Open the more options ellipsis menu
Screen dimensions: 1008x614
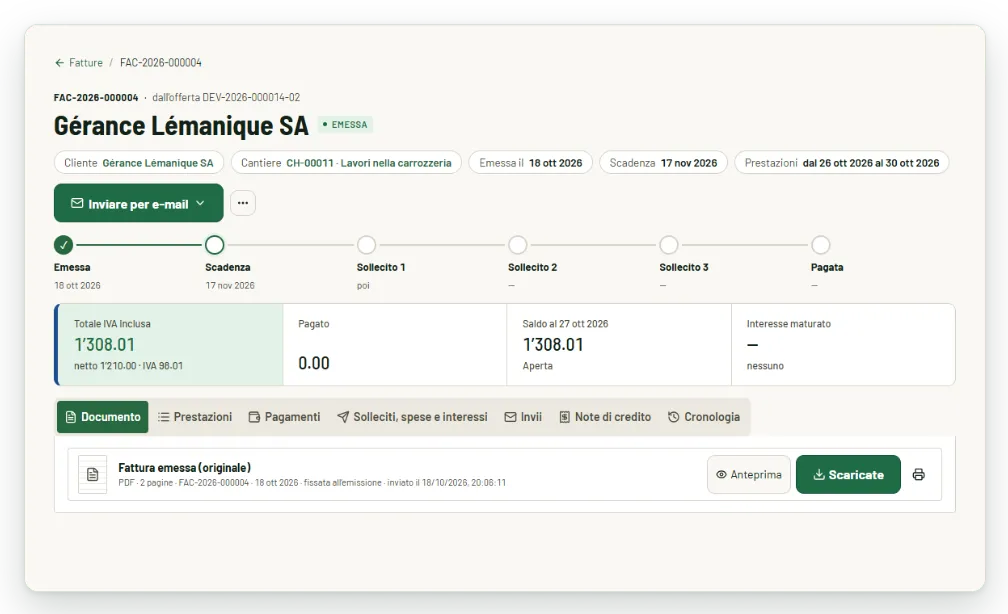[x=243, y=203]
